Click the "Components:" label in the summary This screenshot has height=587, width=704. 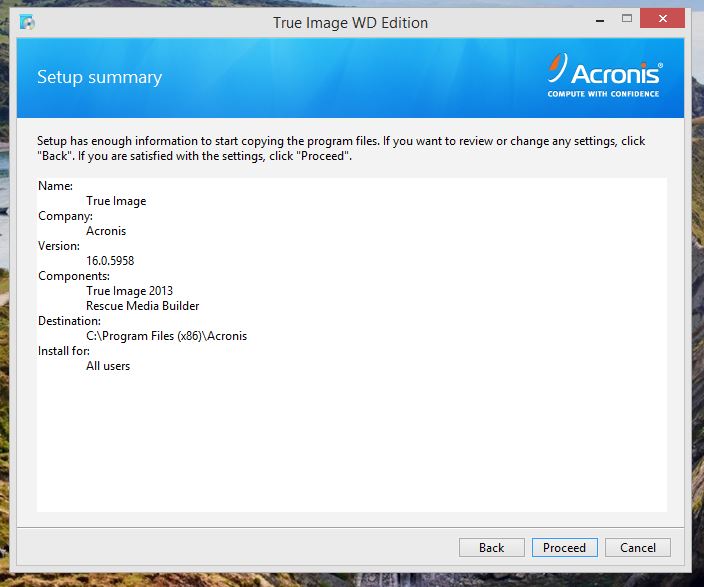[x=73, y=276]
